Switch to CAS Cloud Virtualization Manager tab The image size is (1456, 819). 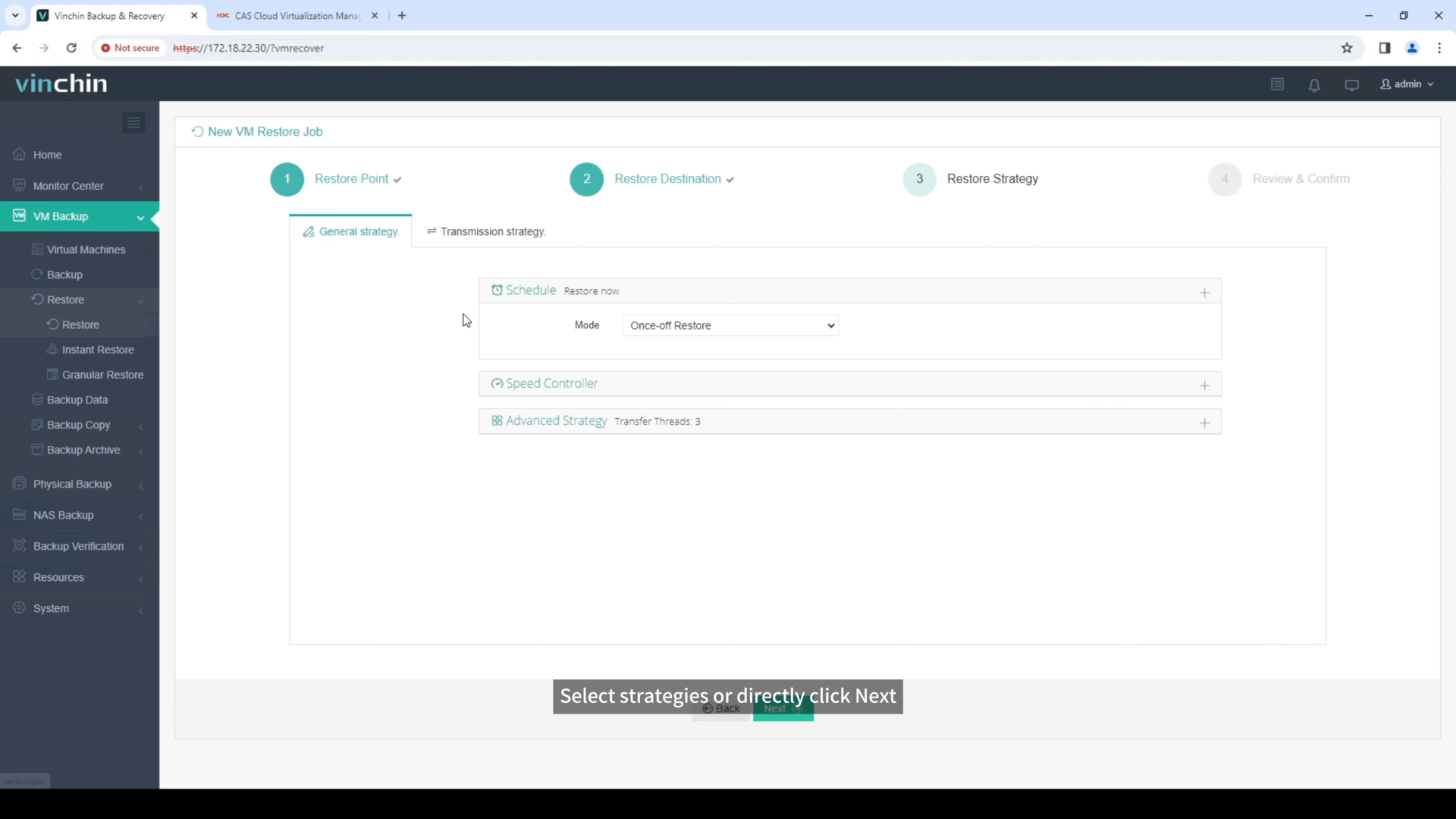(297, 15)
